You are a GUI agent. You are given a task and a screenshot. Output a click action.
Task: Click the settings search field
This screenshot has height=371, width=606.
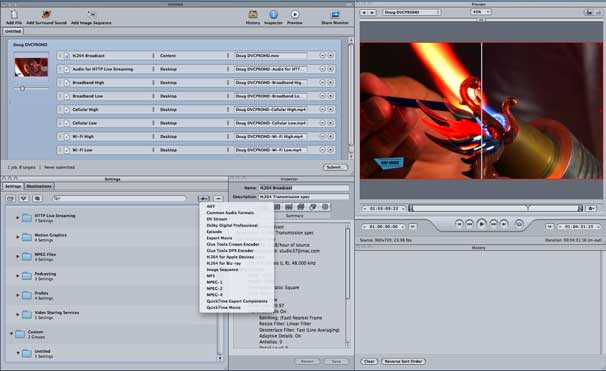(x=120, y=198)
